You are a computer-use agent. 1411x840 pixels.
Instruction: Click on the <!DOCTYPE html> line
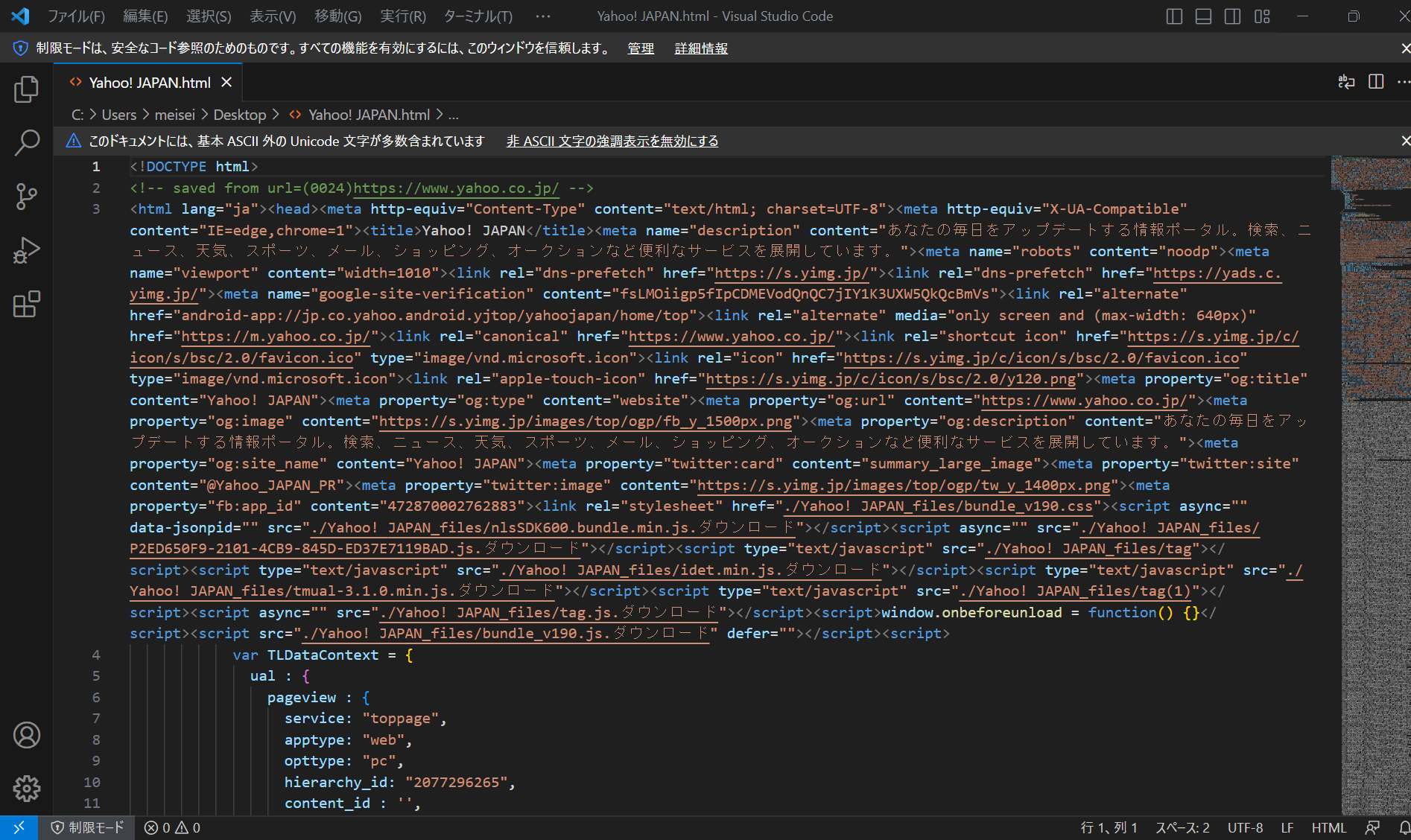click(194, 166)
